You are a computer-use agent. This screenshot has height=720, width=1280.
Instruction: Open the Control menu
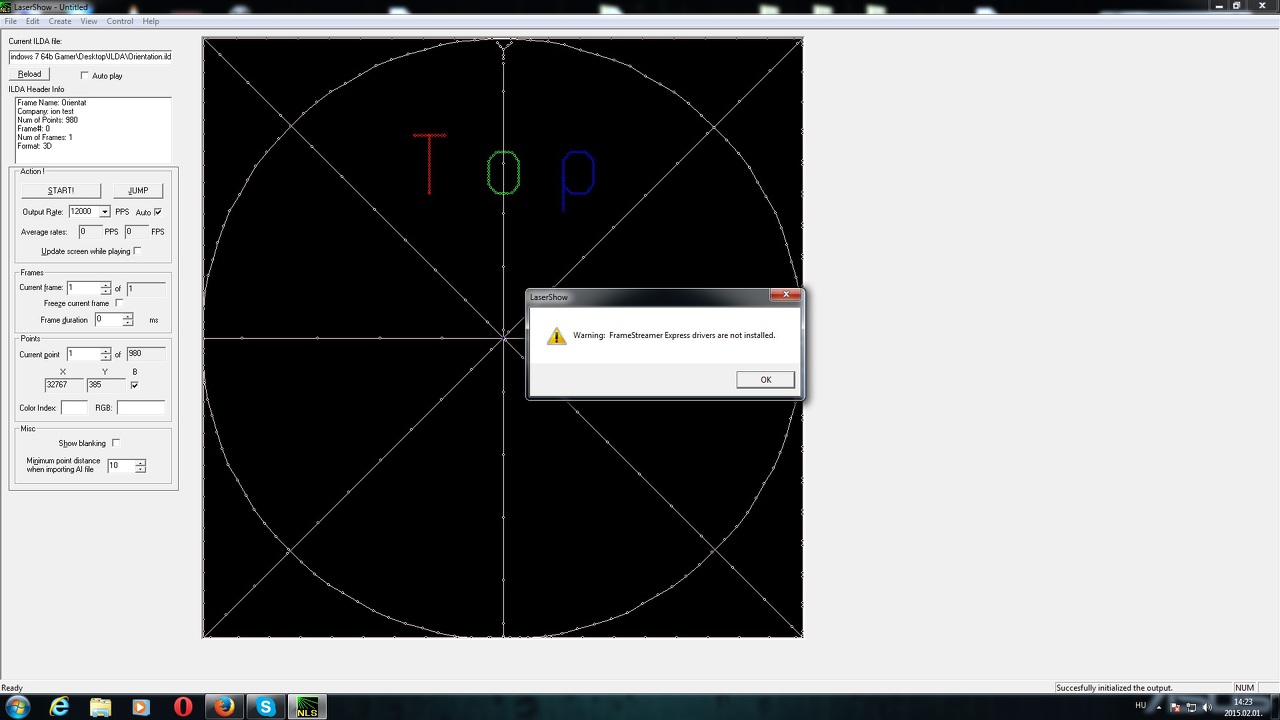point(120,21)
